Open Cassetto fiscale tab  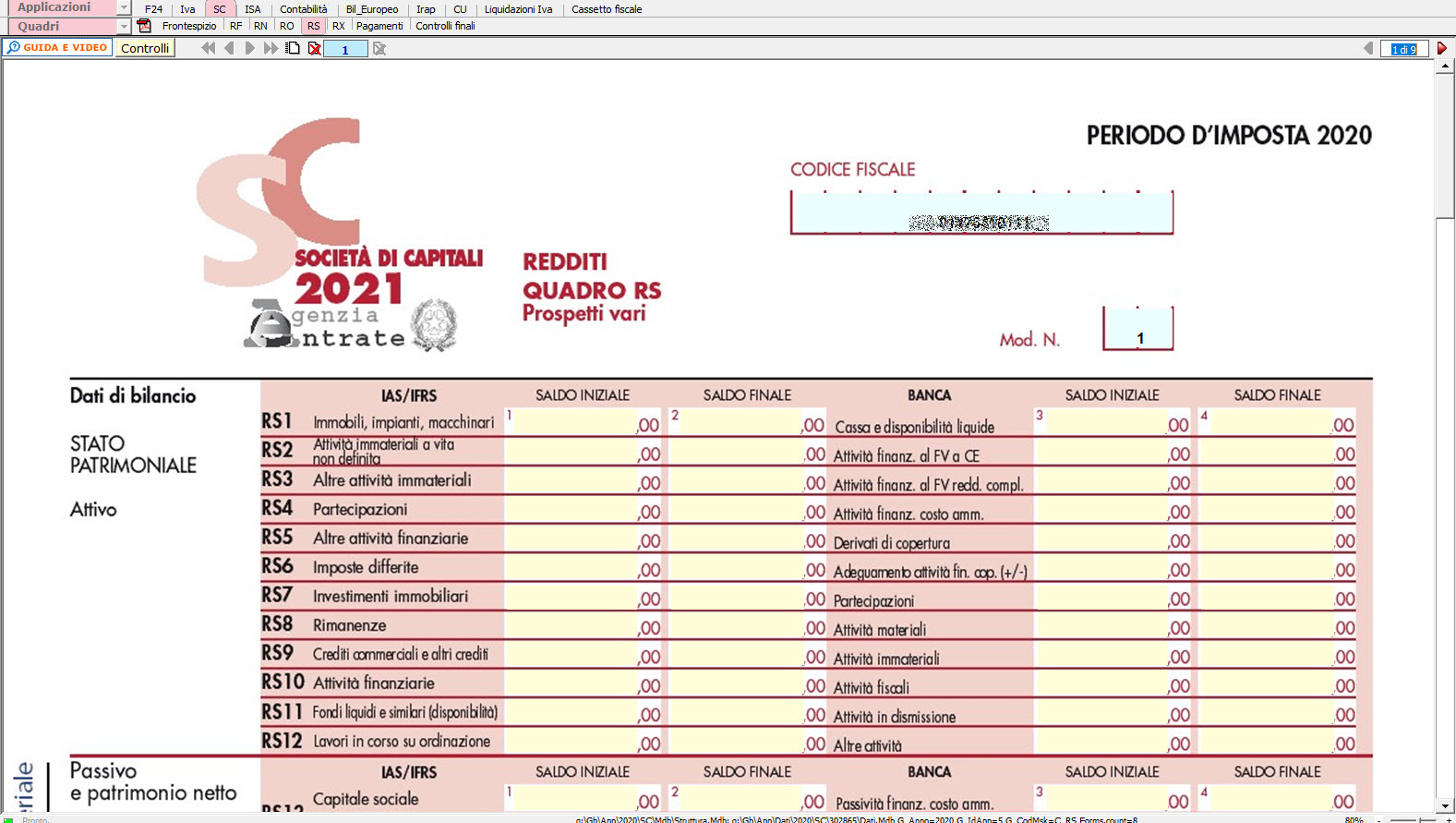pos(607,9)
